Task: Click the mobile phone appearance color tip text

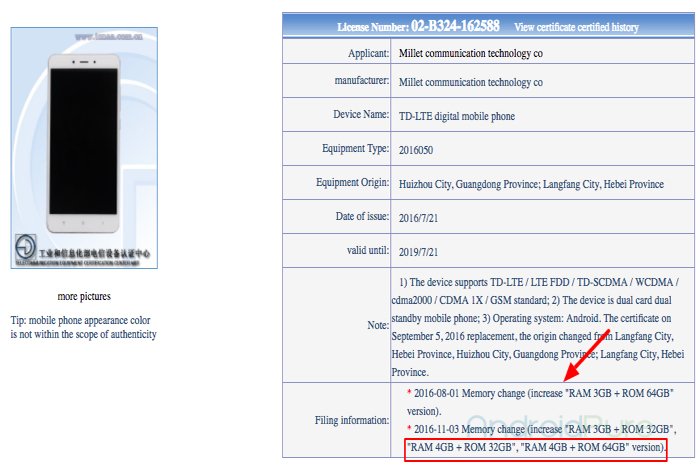Action: pyautogui.click(x=83, y=327)
